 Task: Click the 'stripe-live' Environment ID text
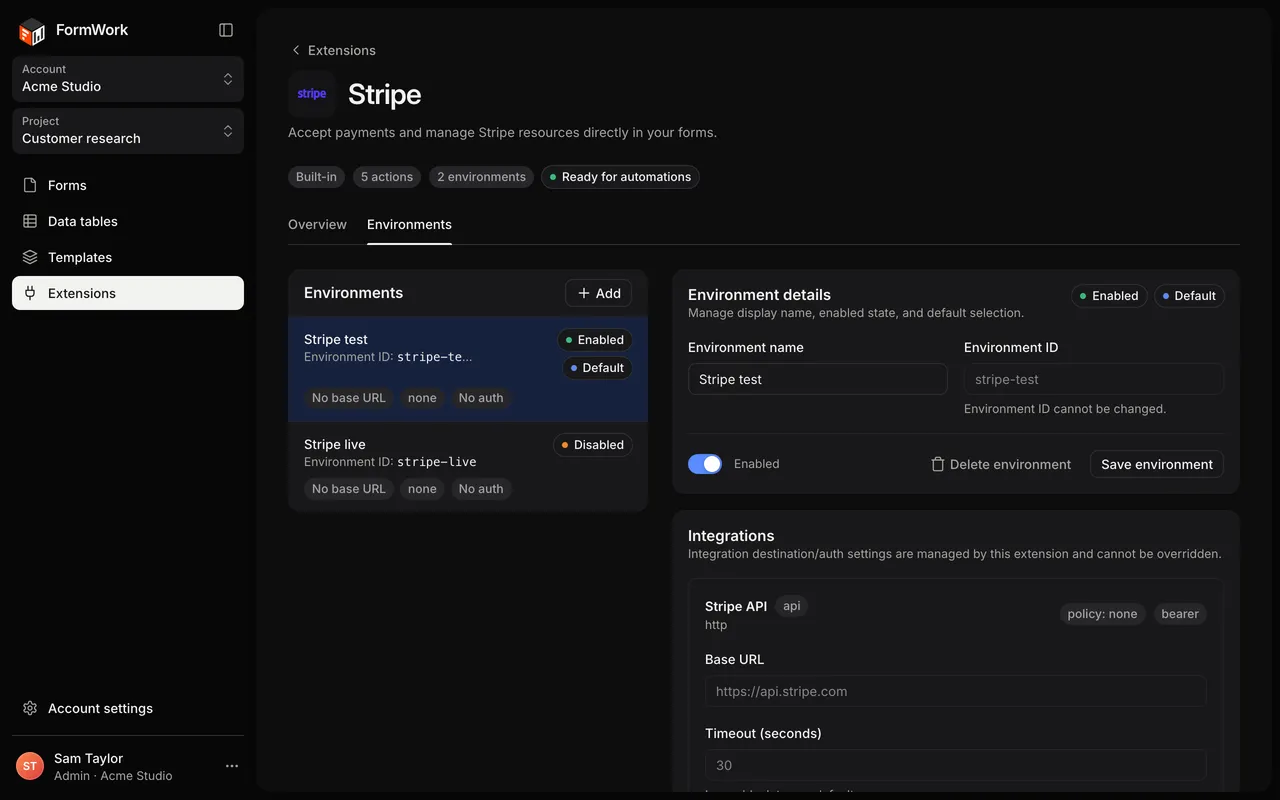437,462
